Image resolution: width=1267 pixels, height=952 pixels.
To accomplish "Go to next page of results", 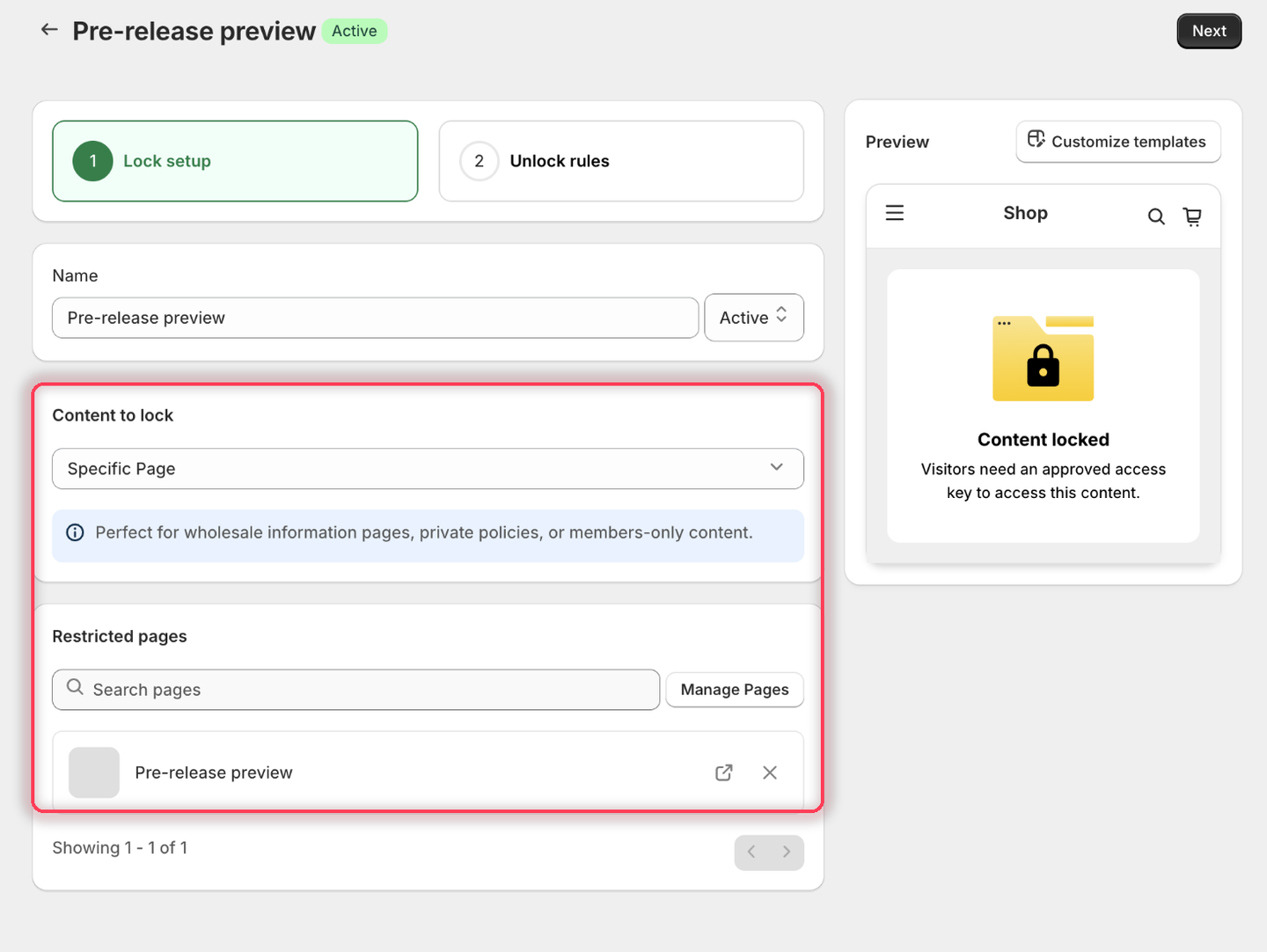I will 787,852.
